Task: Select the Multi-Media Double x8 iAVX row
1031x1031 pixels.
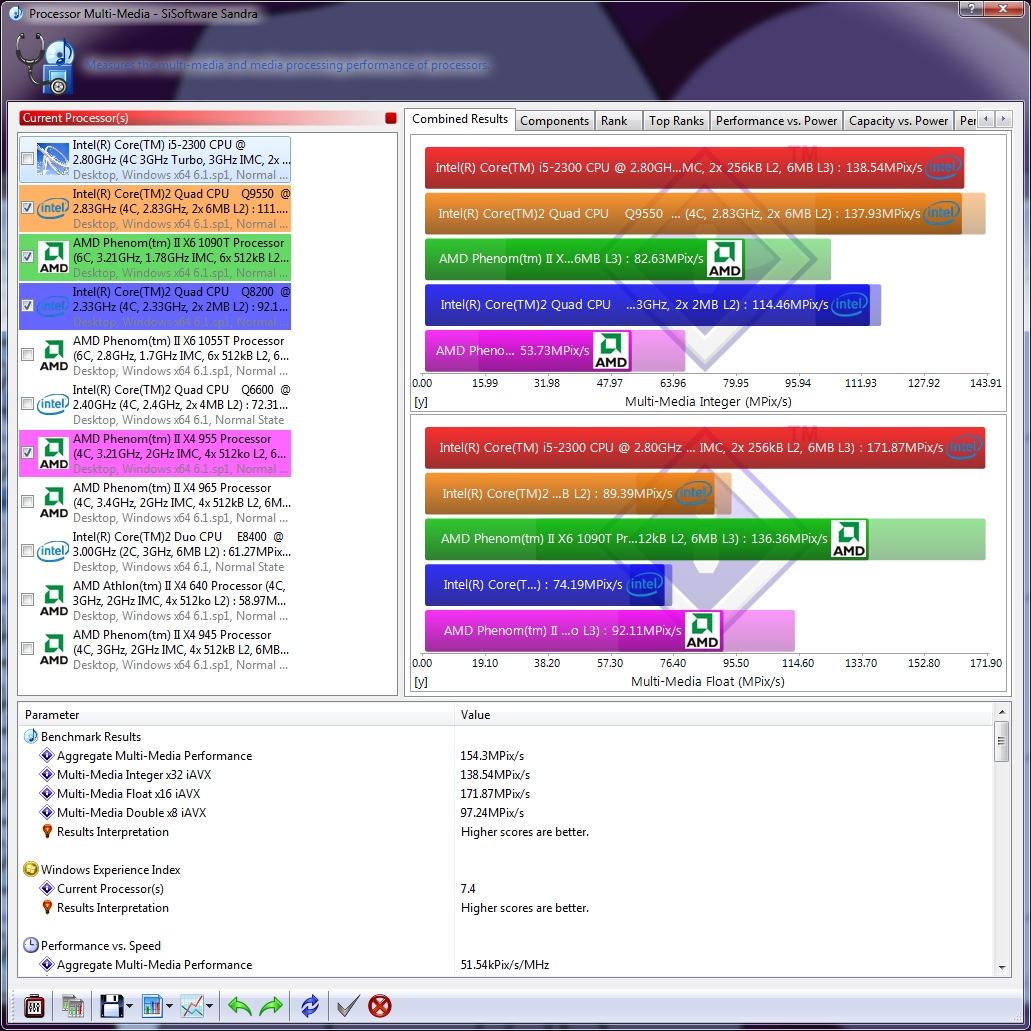Action: 506,813
